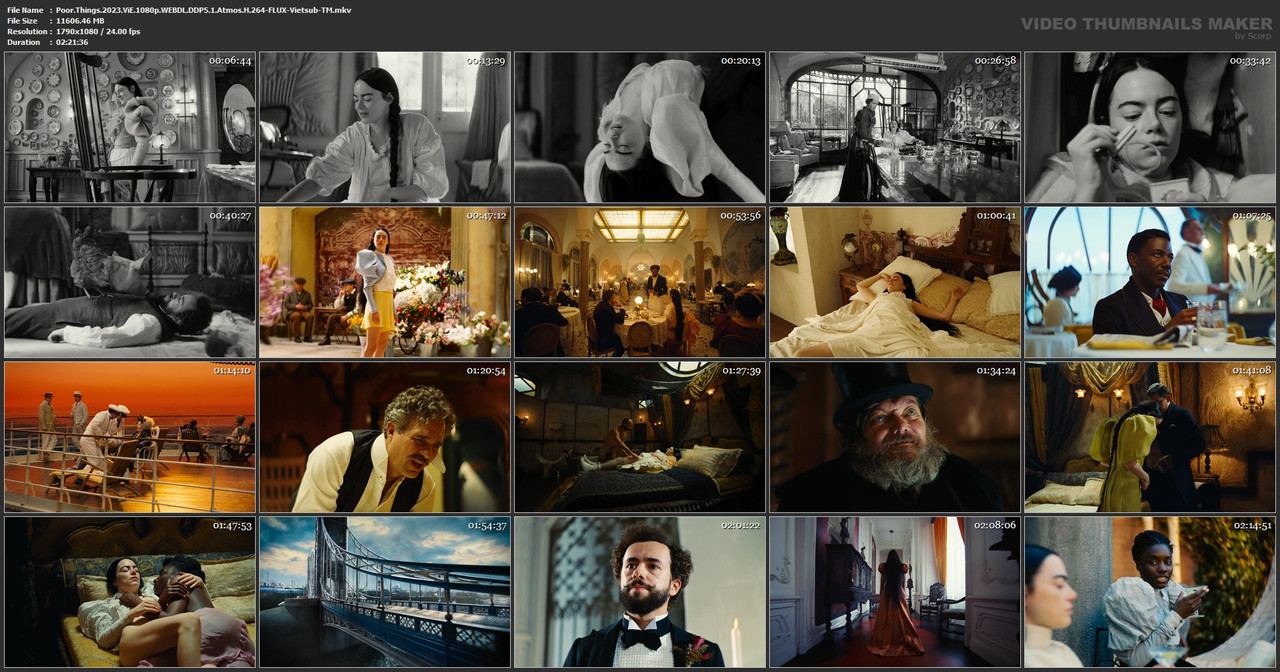
Task: Open the thumbnail stamped 01:47:53
Action: click(130, 592)
